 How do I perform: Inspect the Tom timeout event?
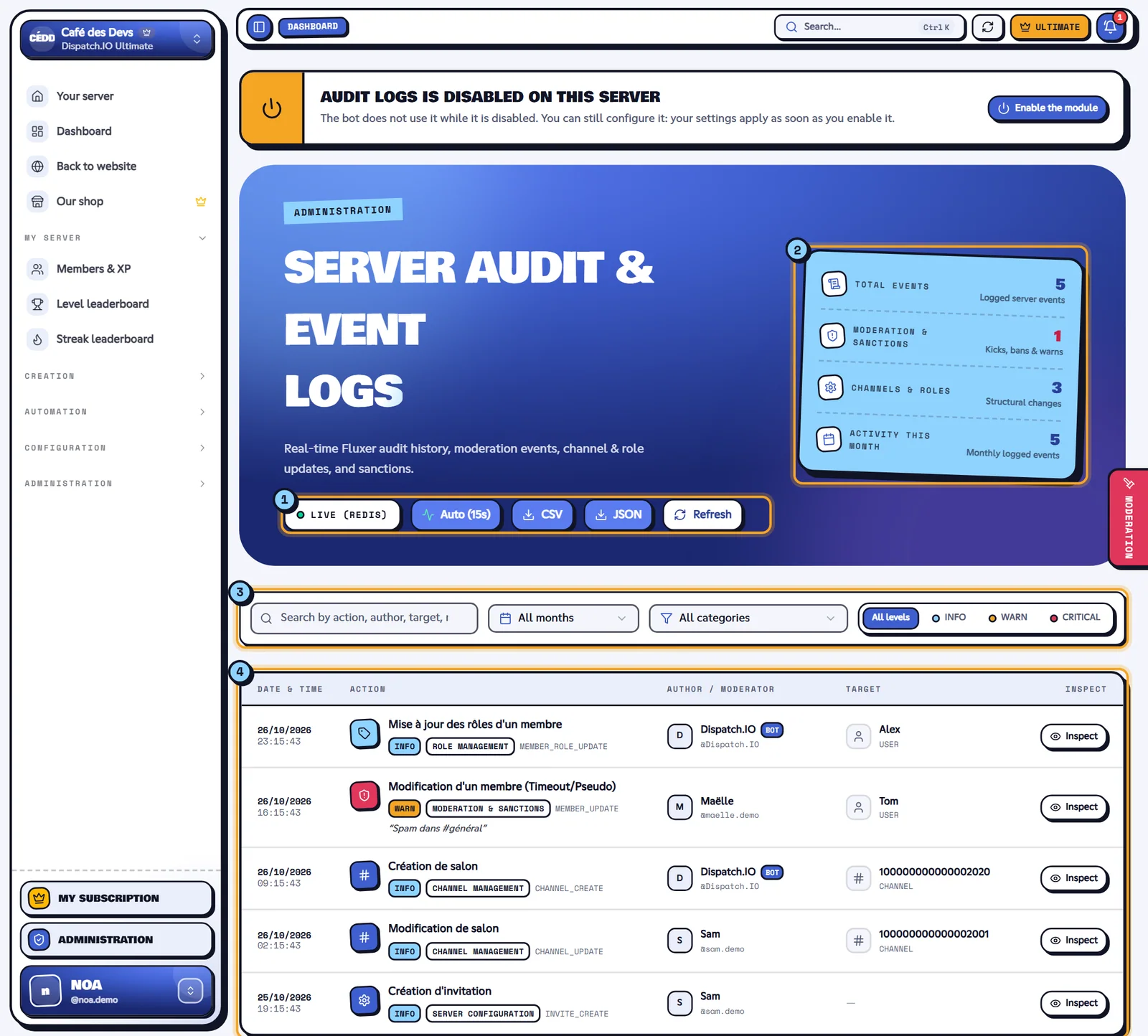click(x=1074, y=807)
